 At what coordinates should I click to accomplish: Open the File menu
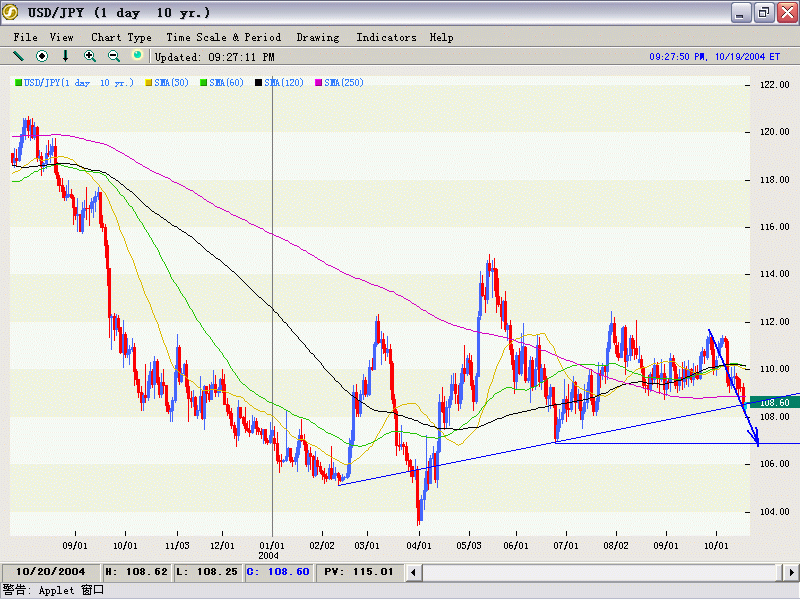[25, 37]
